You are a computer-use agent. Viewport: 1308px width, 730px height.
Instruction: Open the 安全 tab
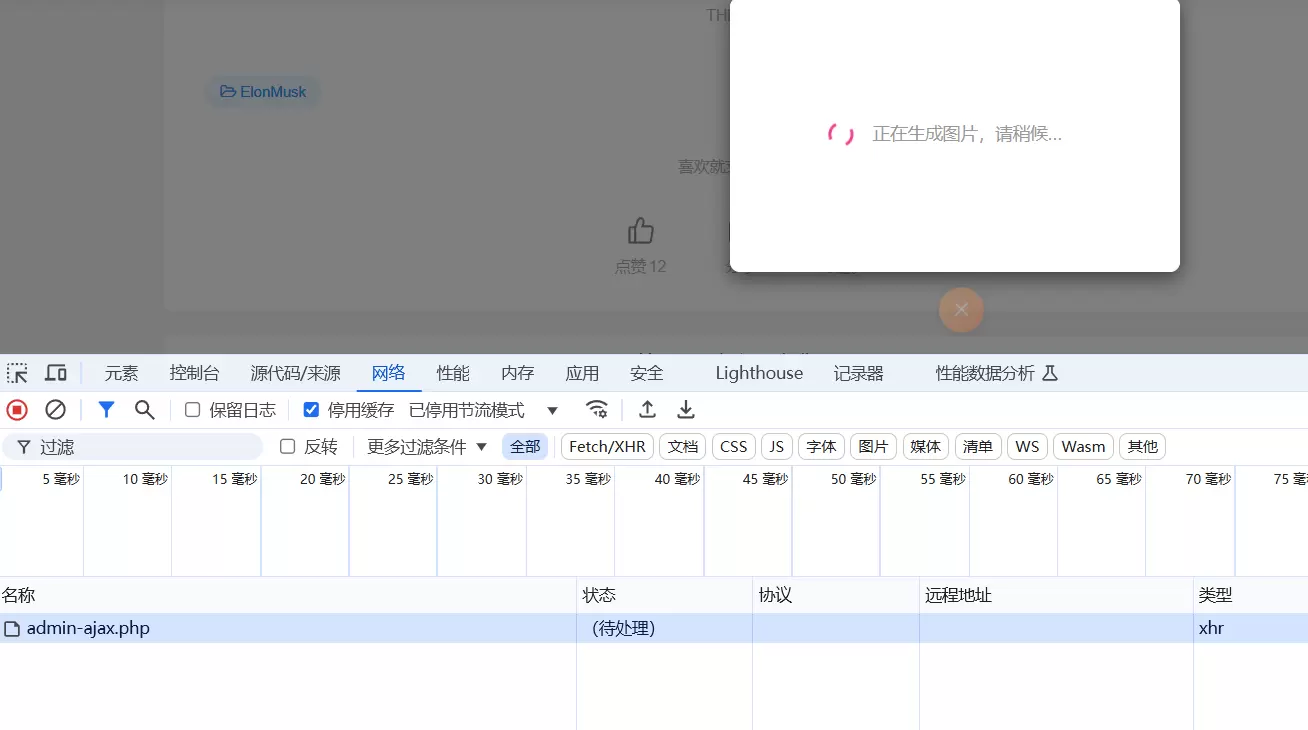coord(647,373)
